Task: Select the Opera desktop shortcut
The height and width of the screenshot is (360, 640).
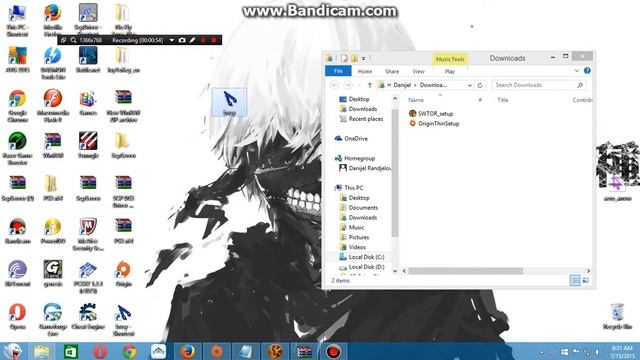Action: [x=18, y=316]
